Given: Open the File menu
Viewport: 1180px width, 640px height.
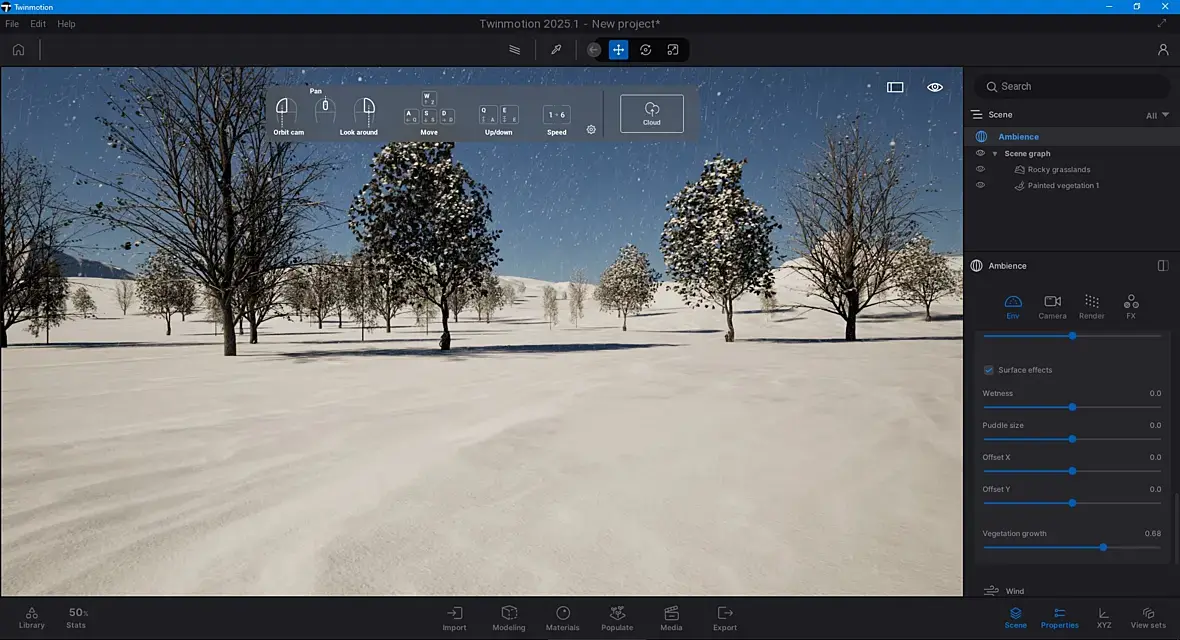Looking at the screenshot, I should pyautogui.click(x=12, y=24).
